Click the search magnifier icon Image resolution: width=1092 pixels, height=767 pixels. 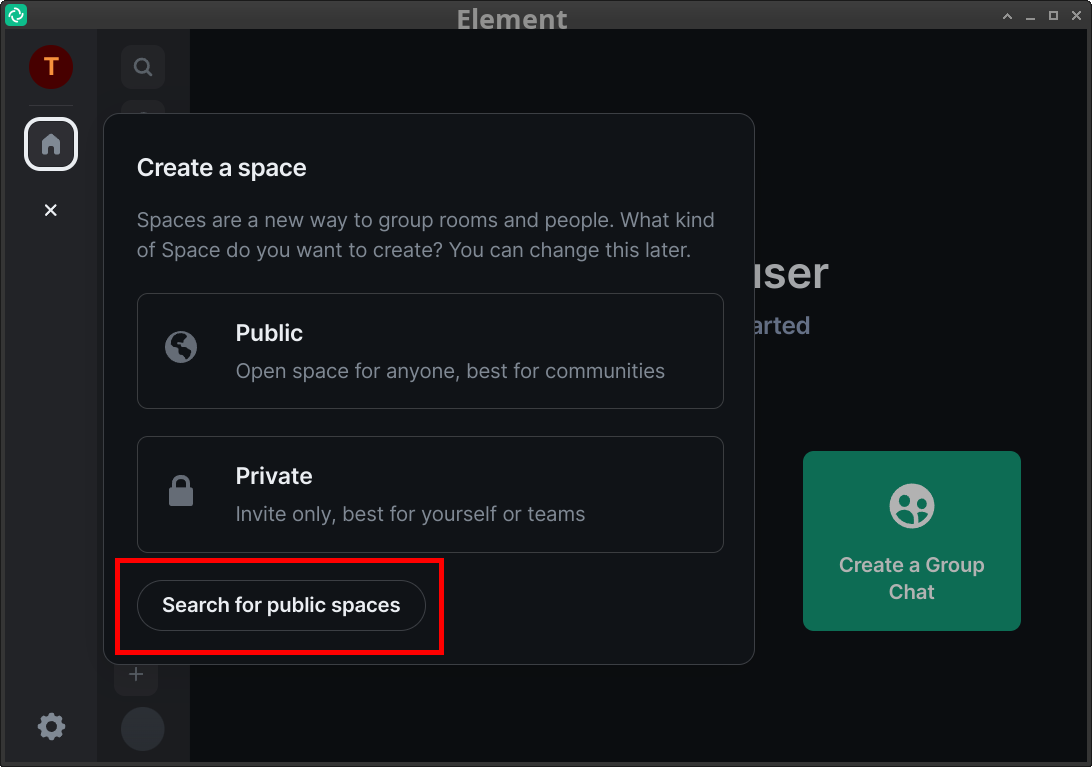click(143, 68)
